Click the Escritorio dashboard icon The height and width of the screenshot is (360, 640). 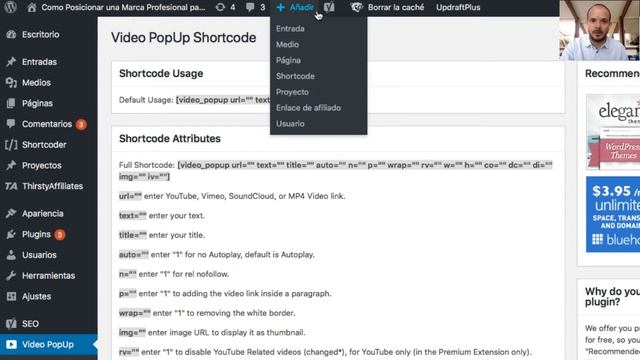point(11,35)
